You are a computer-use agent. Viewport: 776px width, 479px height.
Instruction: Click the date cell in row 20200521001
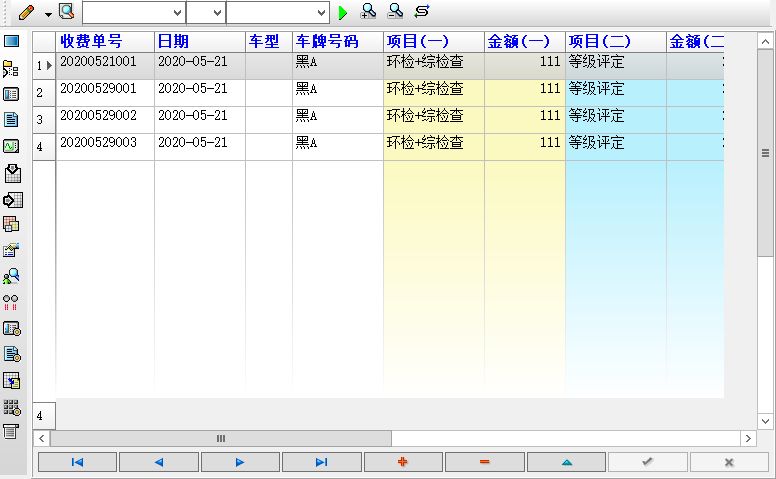click(x=200, y=66)
